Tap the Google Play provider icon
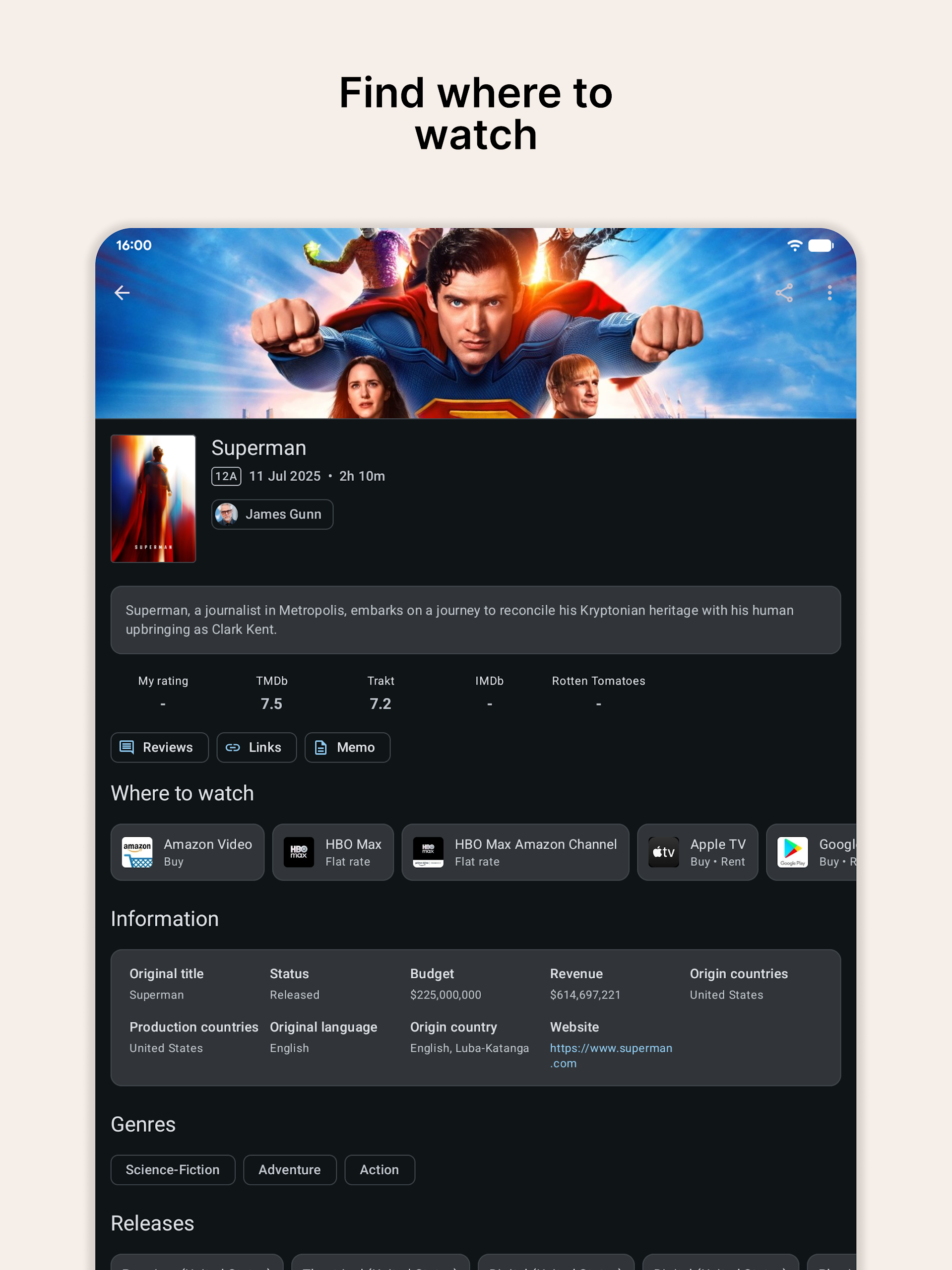Viewport: 952px width, 1270px height. click(x=792, y=852)
